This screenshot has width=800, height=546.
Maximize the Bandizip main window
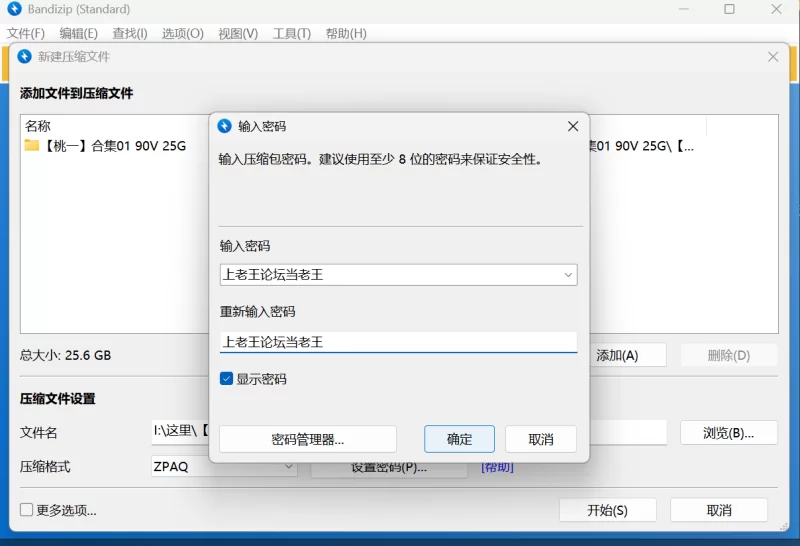point(730,9)
